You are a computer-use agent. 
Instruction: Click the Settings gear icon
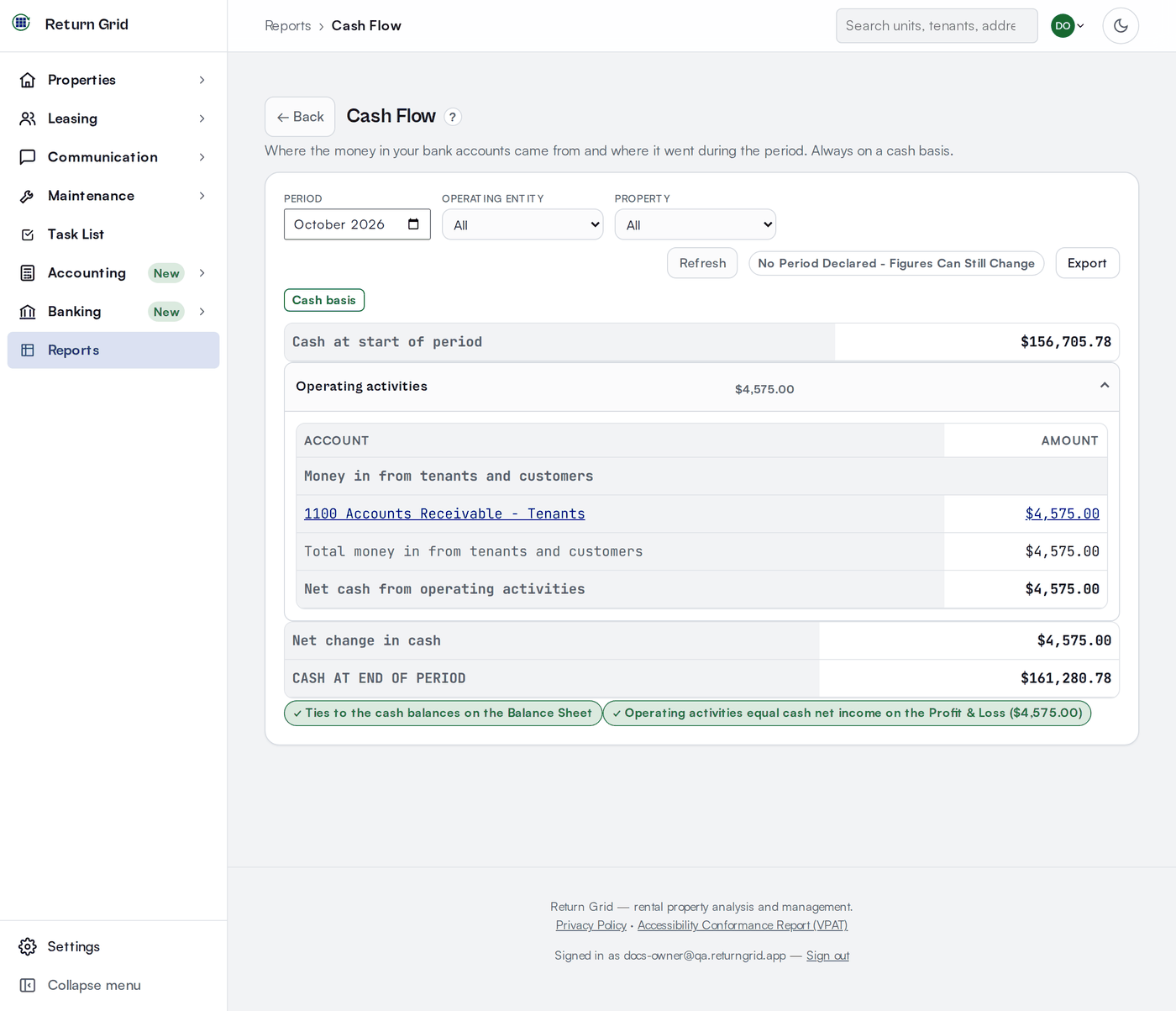tap(28, 946)
